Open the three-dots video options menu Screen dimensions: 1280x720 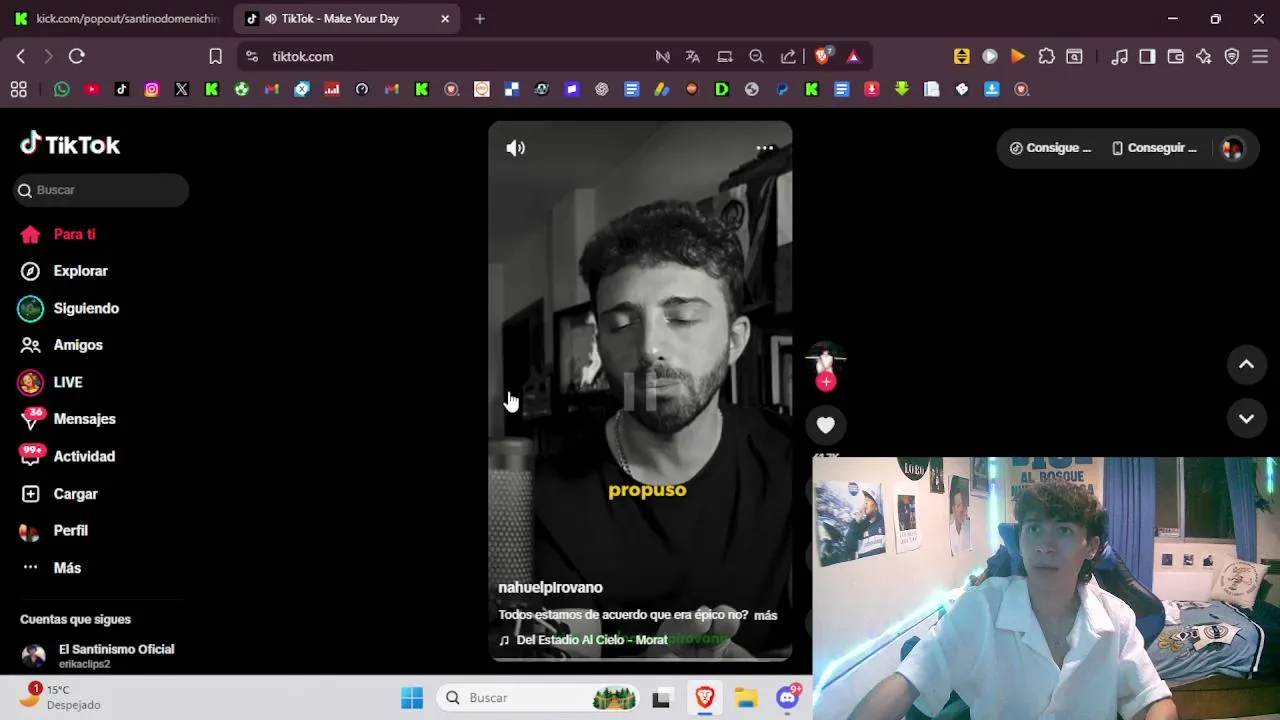point(765,148)
